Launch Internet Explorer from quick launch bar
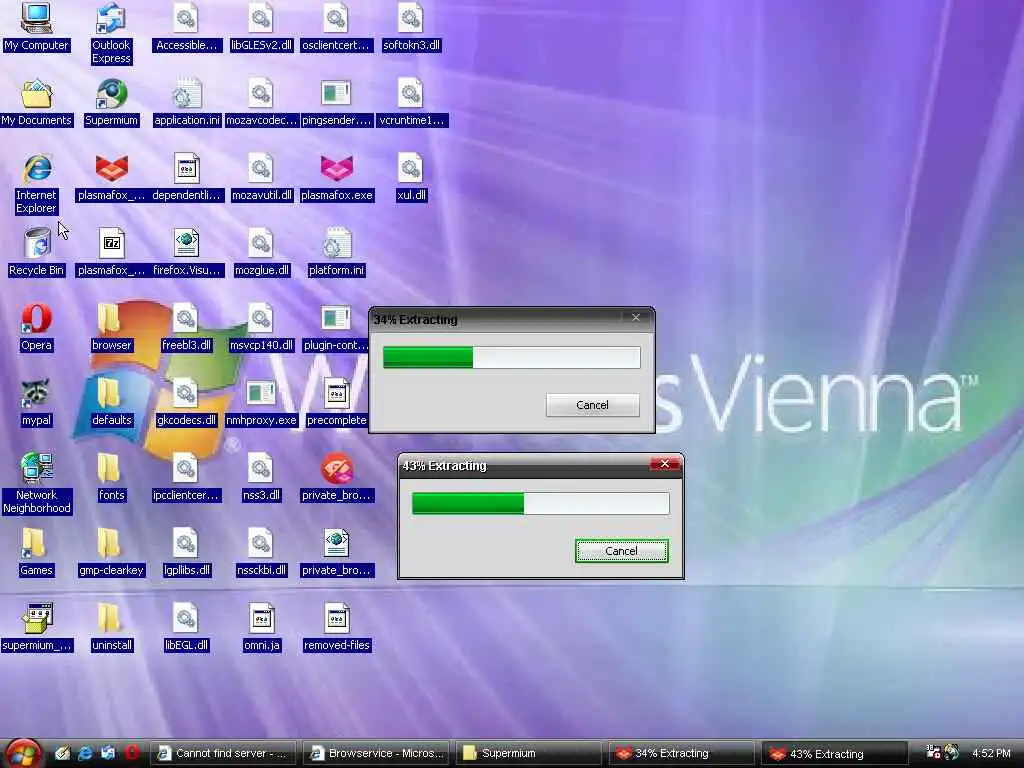Viewport: 1024px width, 768px height. tap(85, 753)
